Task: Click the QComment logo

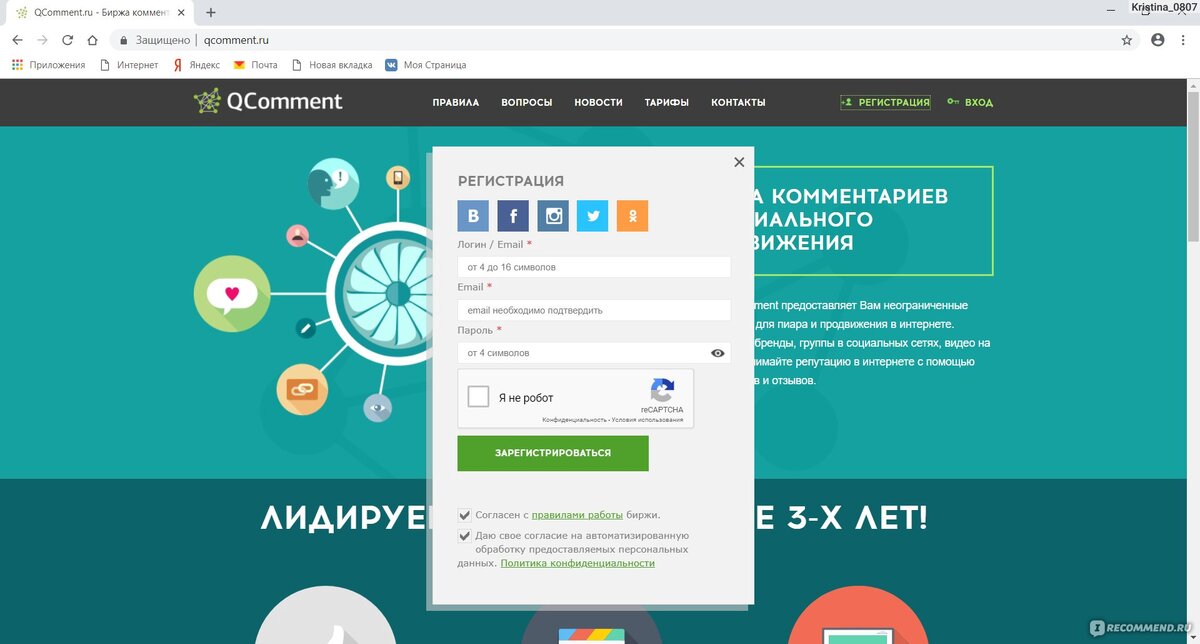Action: [268, 101]
